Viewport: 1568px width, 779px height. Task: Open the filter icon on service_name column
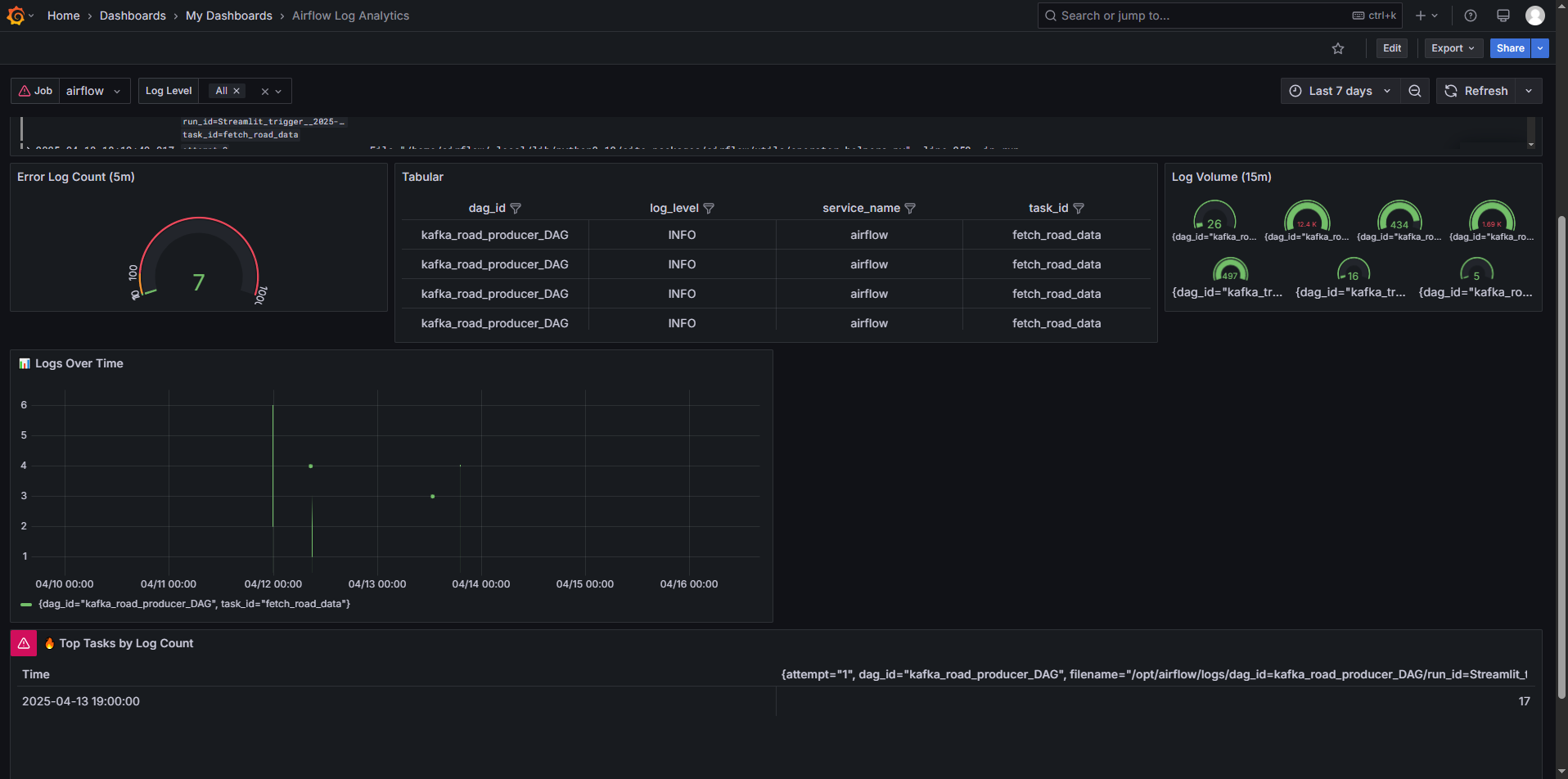click(910, 208)
